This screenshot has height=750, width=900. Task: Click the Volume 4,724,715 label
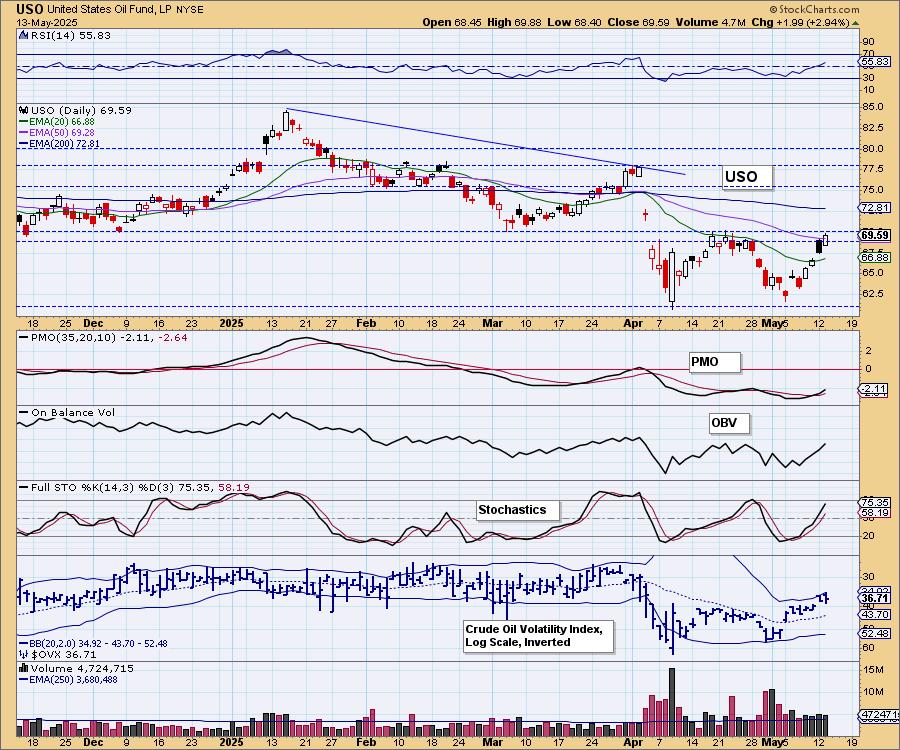(77, 669)
